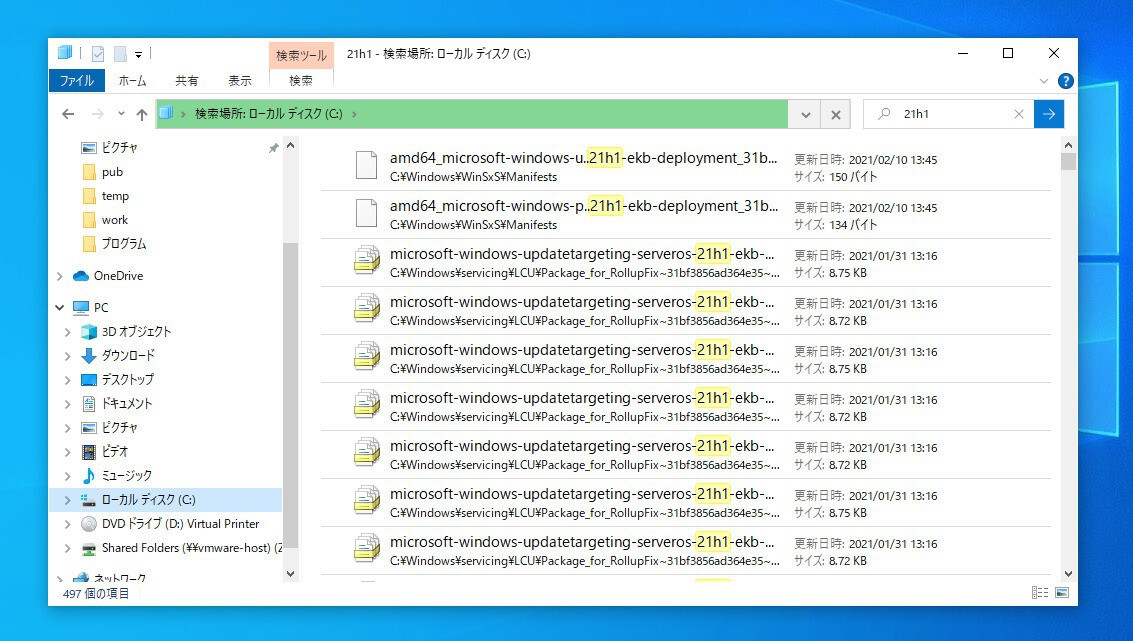The image size is (1133, 641).
Task: Click the navigation pane scroll down arrow
Action: tap(290, 574)
